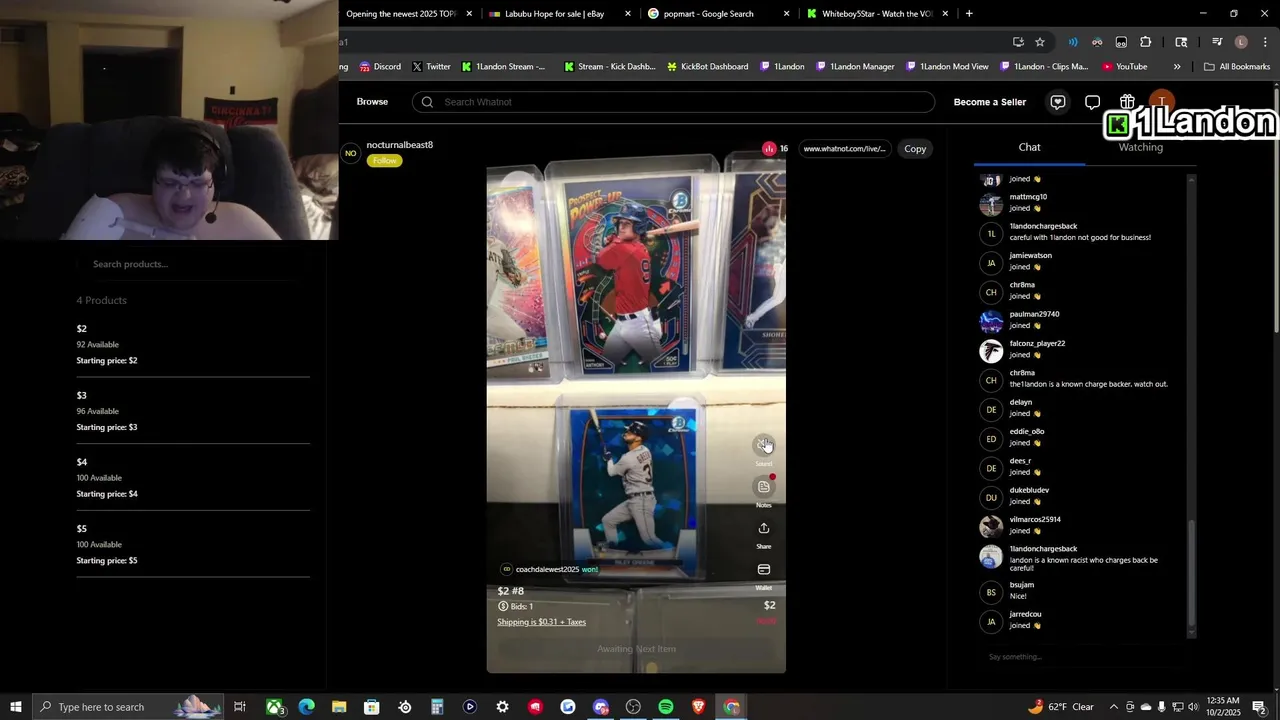Open Brave browser from taskbar
This screenshot has width=1280, height=720.
(699, 707)
